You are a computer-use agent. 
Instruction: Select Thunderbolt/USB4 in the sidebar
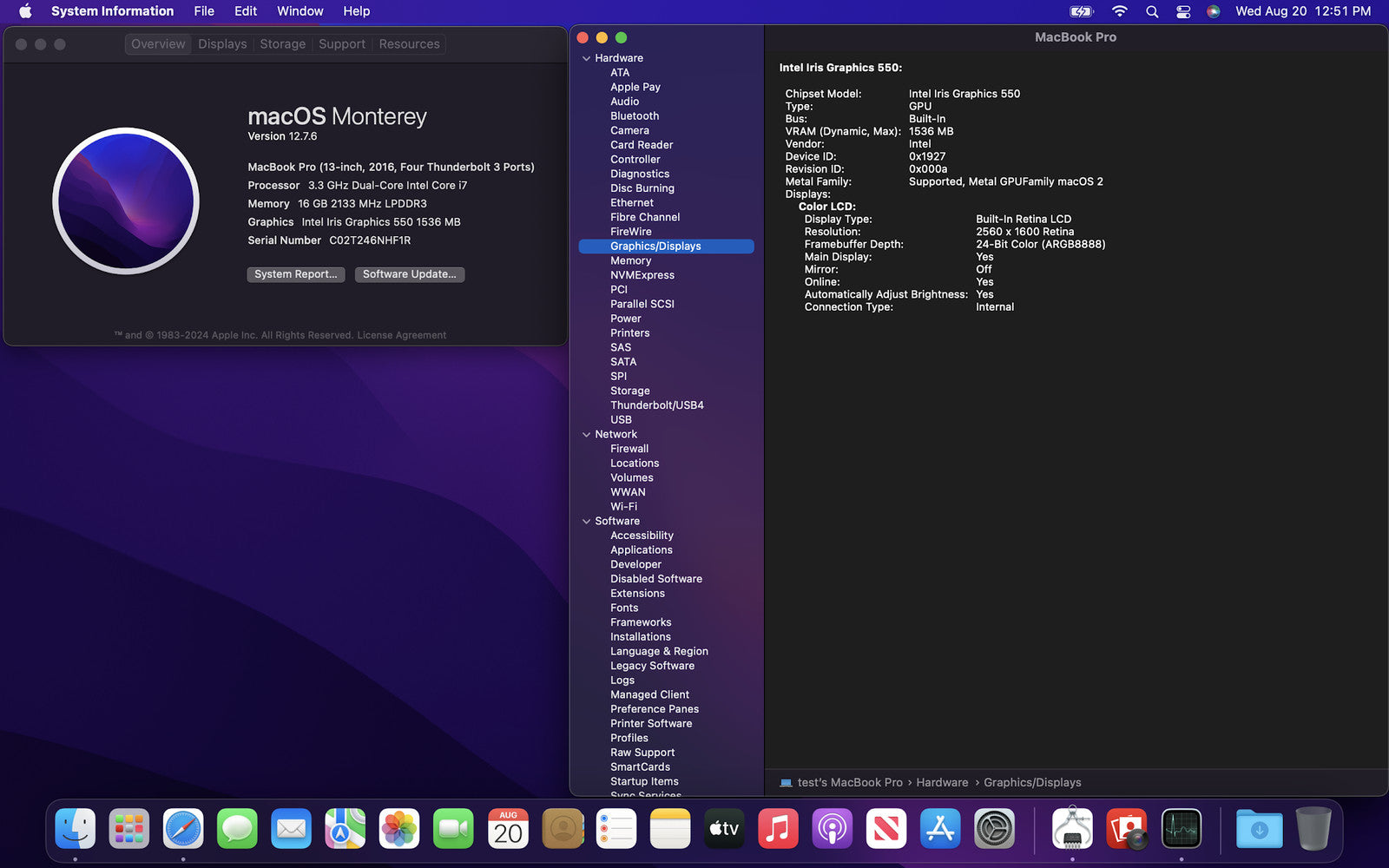click(x=656, y=405)
